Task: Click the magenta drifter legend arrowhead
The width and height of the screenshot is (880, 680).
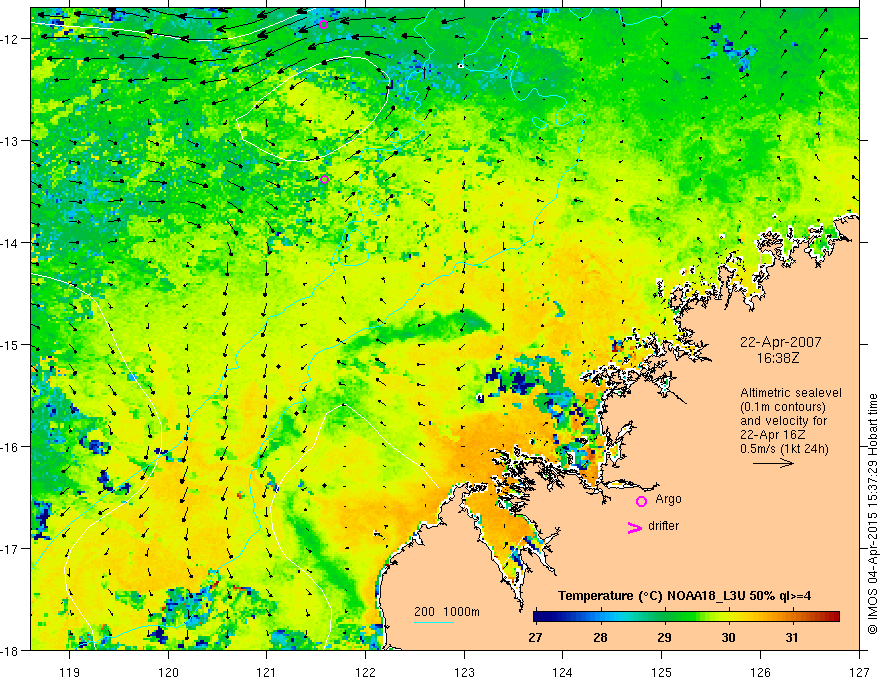Action: click(634, 527)
